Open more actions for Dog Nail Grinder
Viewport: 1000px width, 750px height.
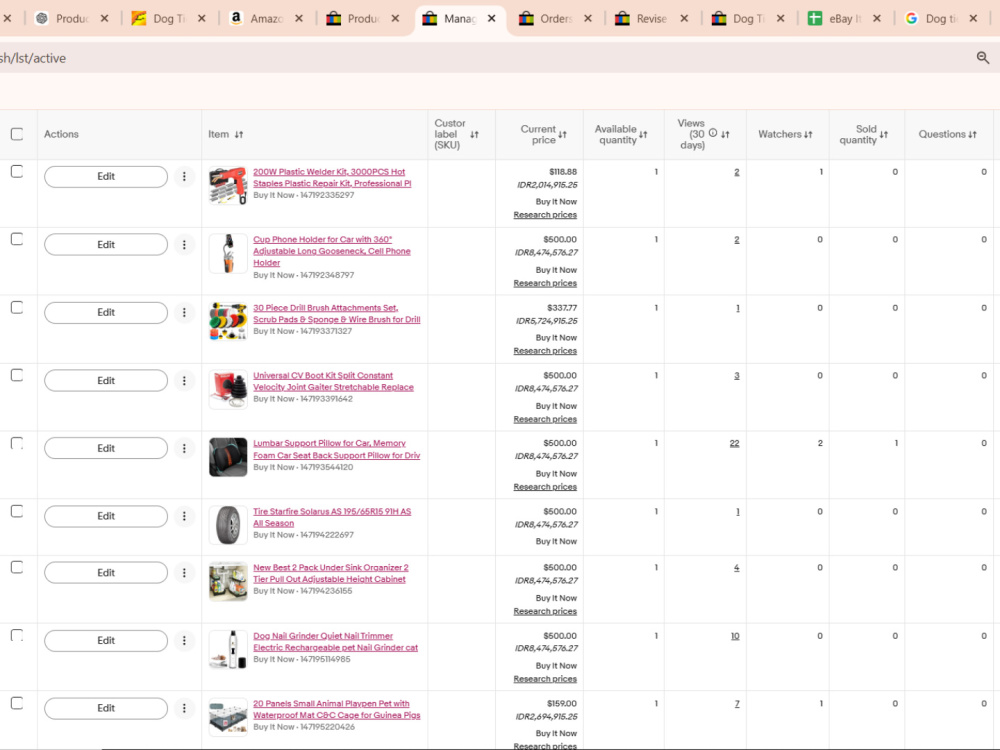point(184,640)
